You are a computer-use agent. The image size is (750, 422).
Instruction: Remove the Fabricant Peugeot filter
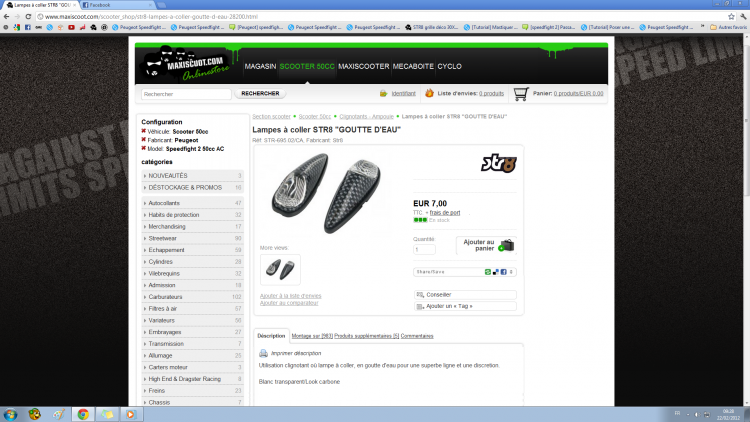[144, 140]
